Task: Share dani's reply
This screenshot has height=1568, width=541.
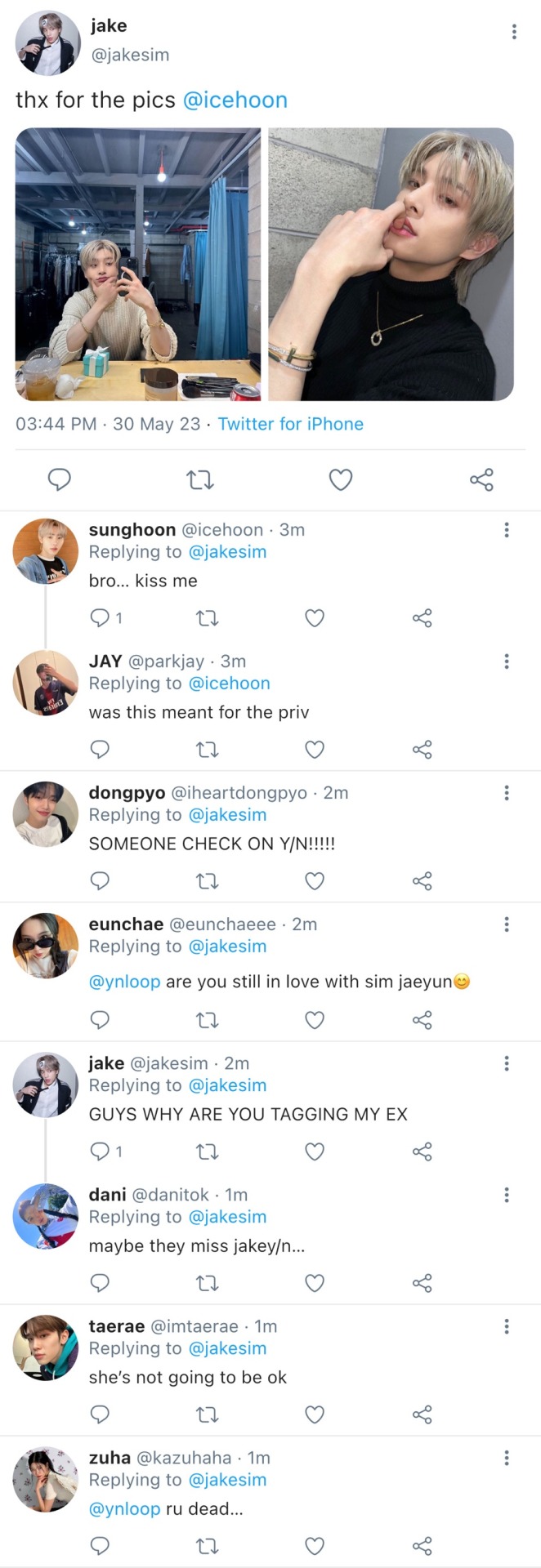Action: [x=422, y=1283]
